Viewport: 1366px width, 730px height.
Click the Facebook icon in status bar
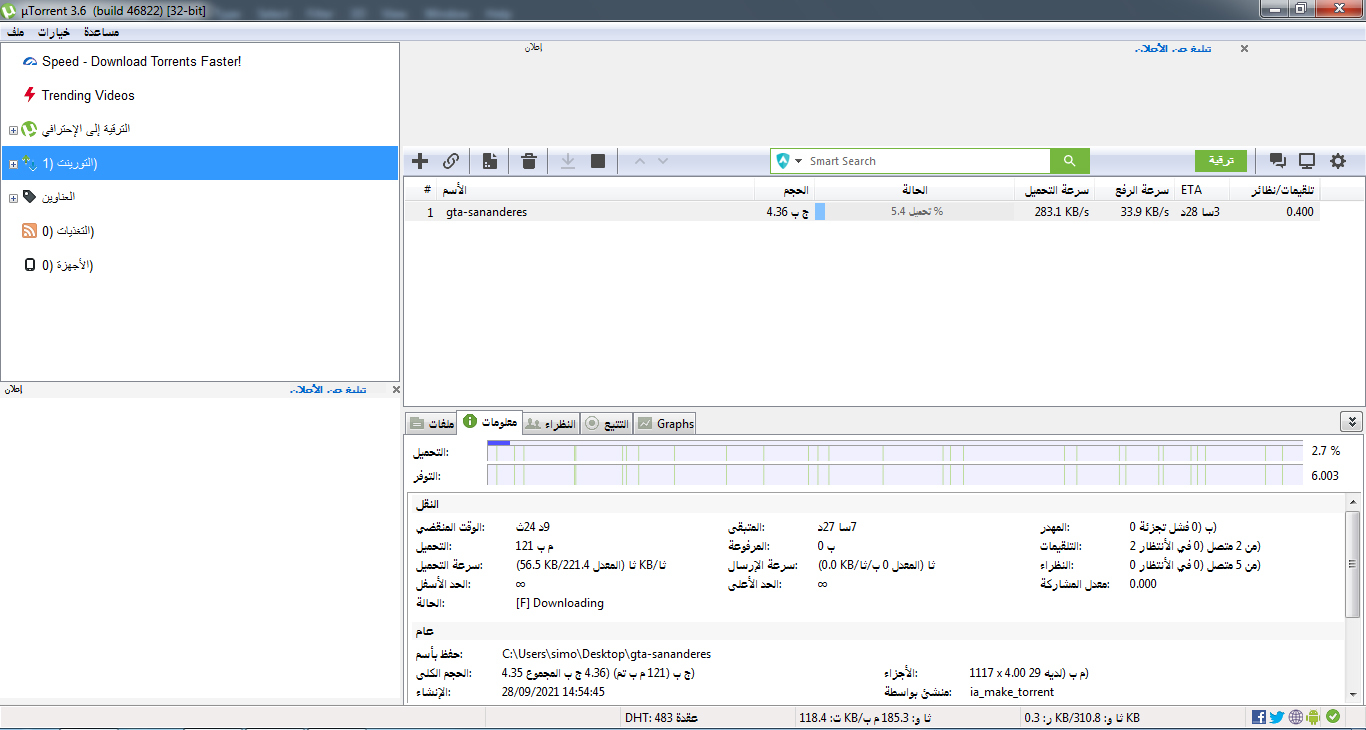point(1259,717)
